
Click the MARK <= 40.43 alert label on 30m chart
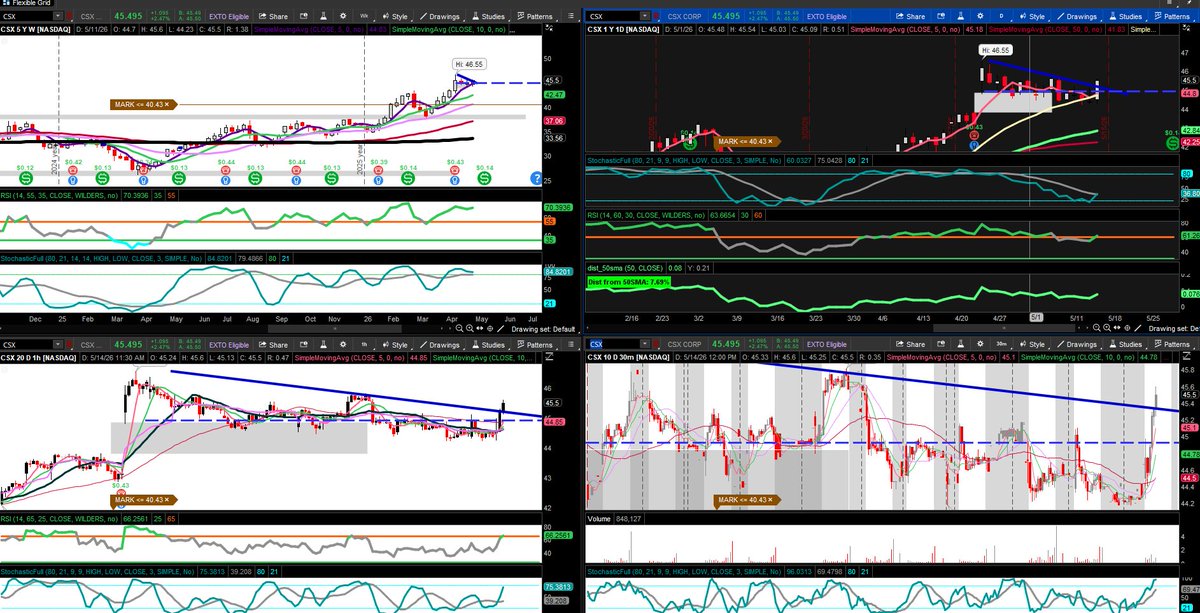click(x=750, y=499)
